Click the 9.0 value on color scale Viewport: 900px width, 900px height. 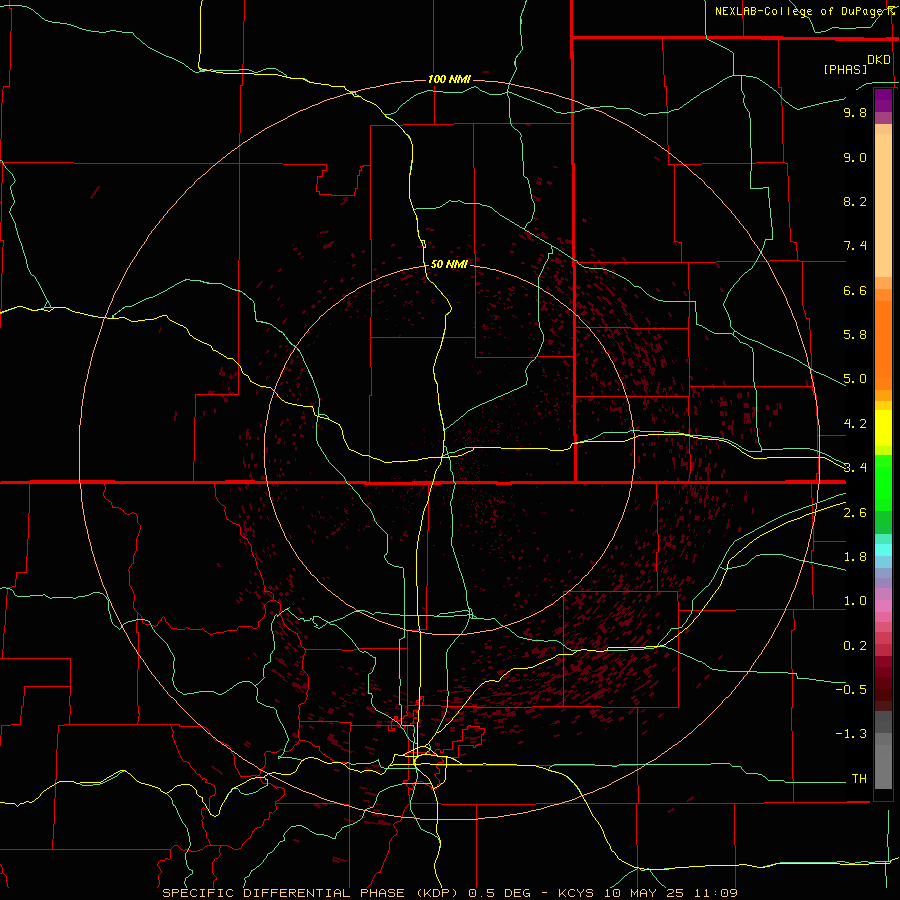tap(855, 157)
